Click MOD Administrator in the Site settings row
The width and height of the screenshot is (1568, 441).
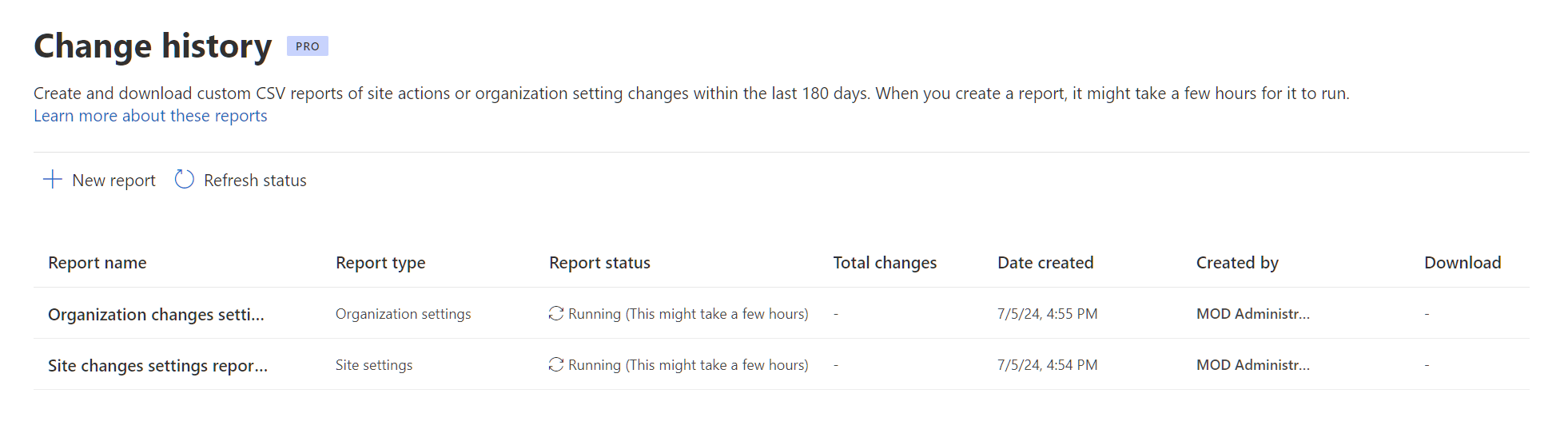1252,365
